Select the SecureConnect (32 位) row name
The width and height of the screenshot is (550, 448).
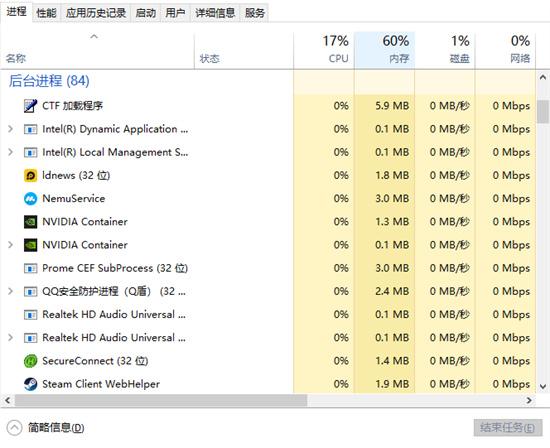[x=95, y=361]
